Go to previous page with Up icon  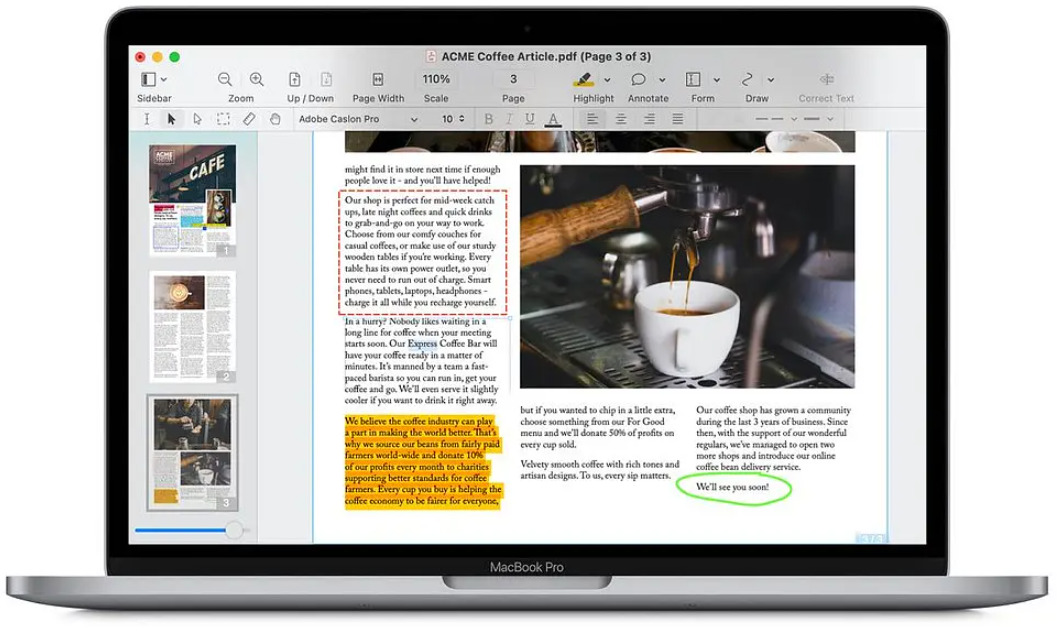point(295,79)
